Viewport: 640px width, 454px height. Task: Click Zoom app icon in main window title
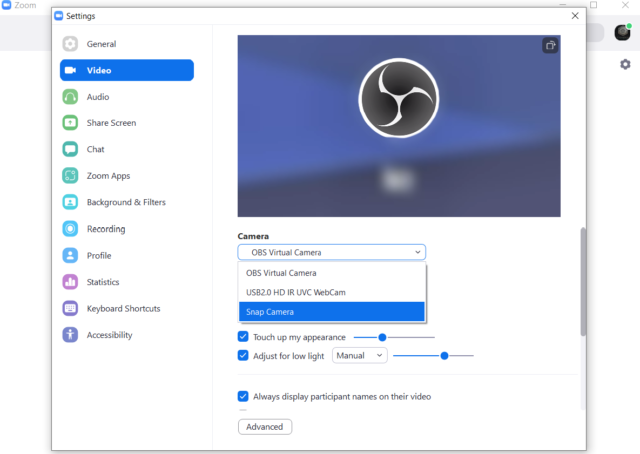click(7, 5)
